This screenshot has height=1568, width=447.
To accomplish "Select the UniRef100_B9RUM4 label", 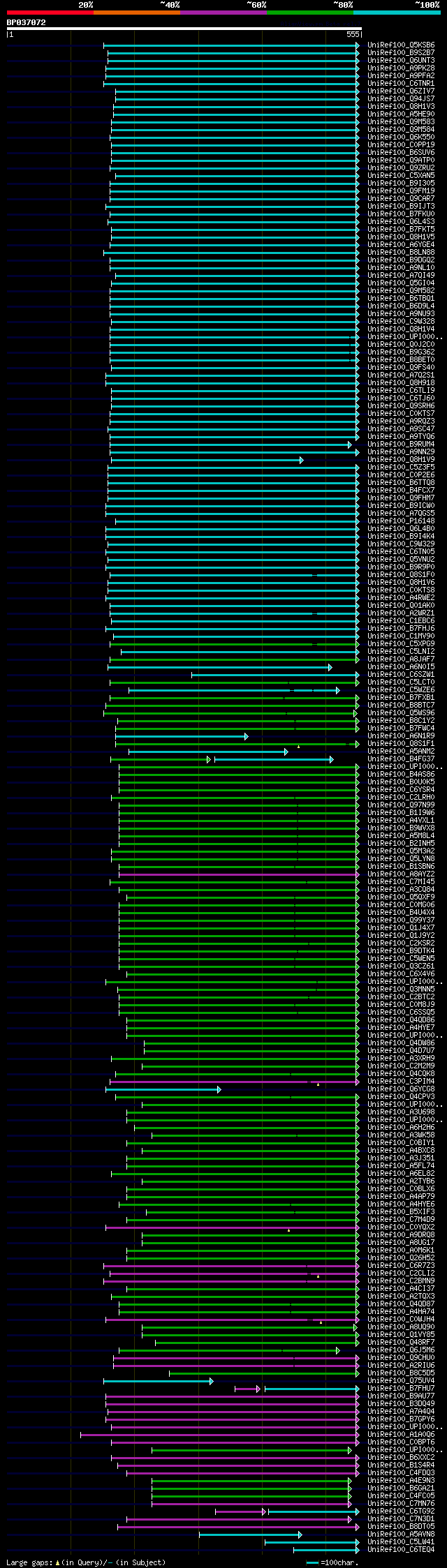I will pos(401,445).
